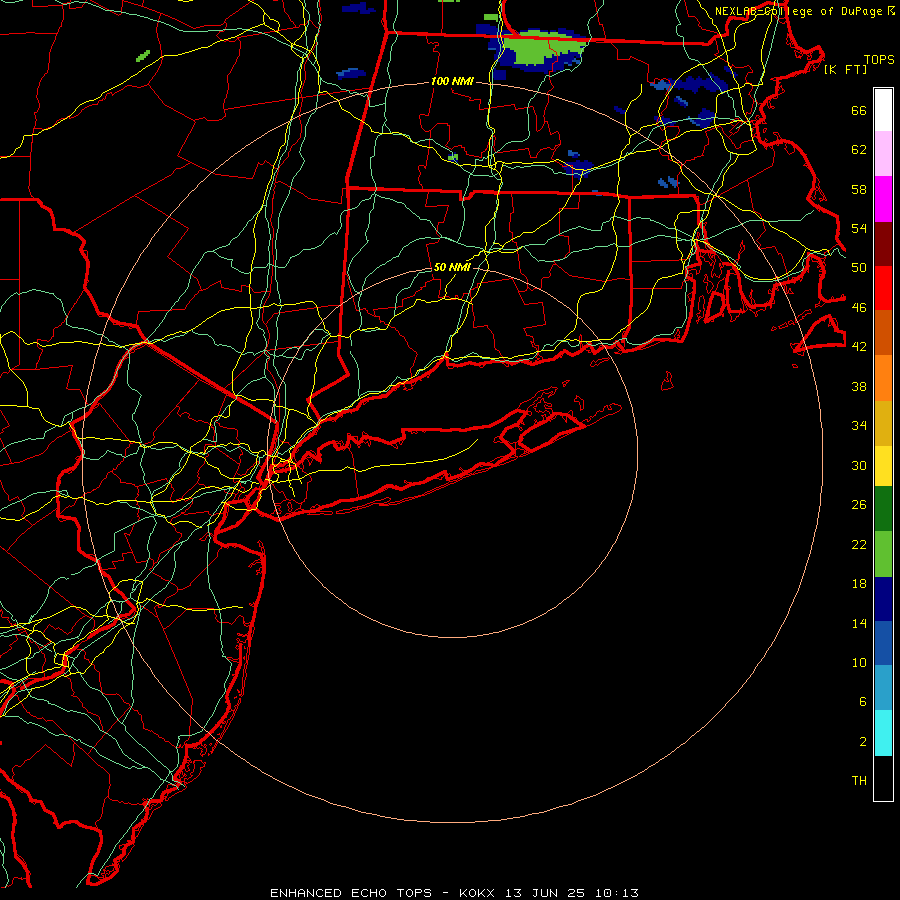900x900 pixels.
Task: Click the "14" legend value
Action: point(859,623)
